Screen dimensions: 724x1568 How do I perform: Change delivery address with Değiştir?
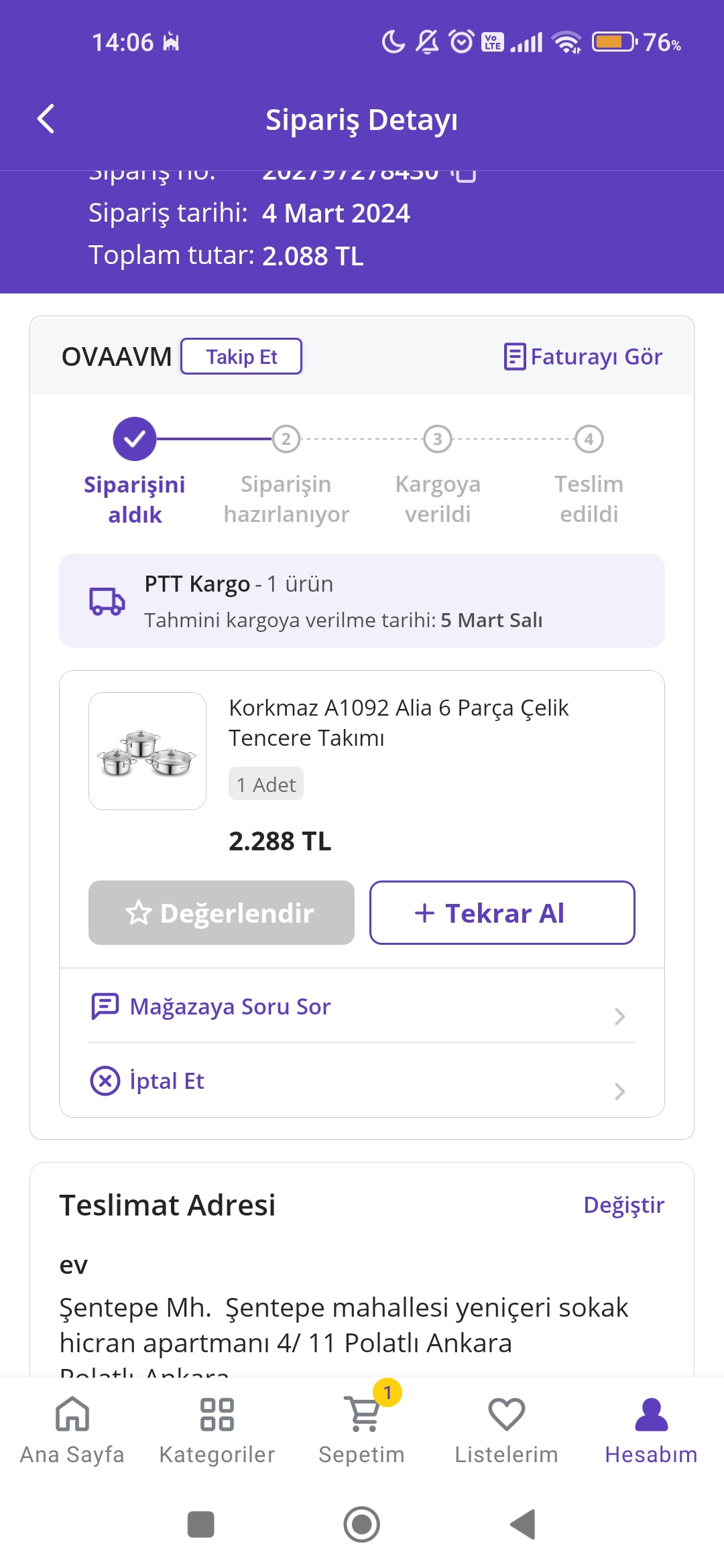[623, 1205]
